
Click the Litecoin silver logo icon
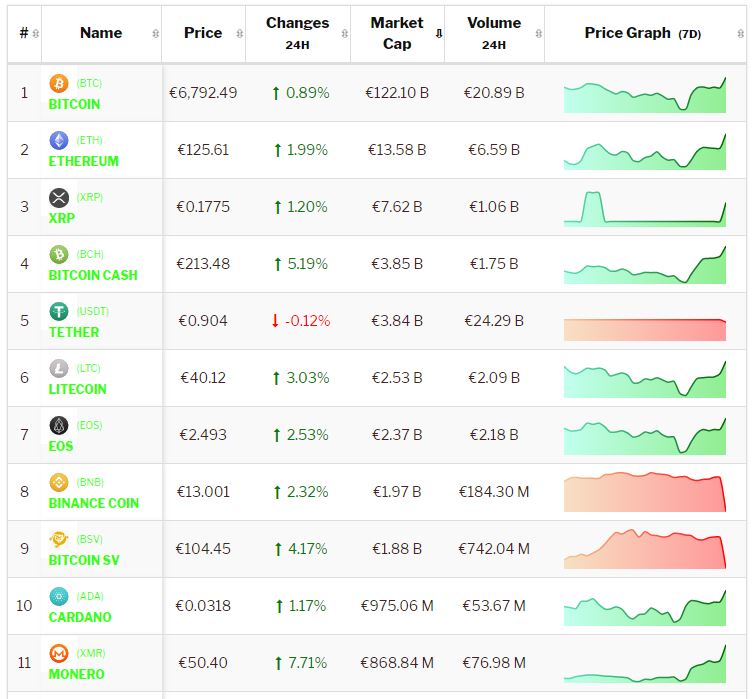click(58, 368)
